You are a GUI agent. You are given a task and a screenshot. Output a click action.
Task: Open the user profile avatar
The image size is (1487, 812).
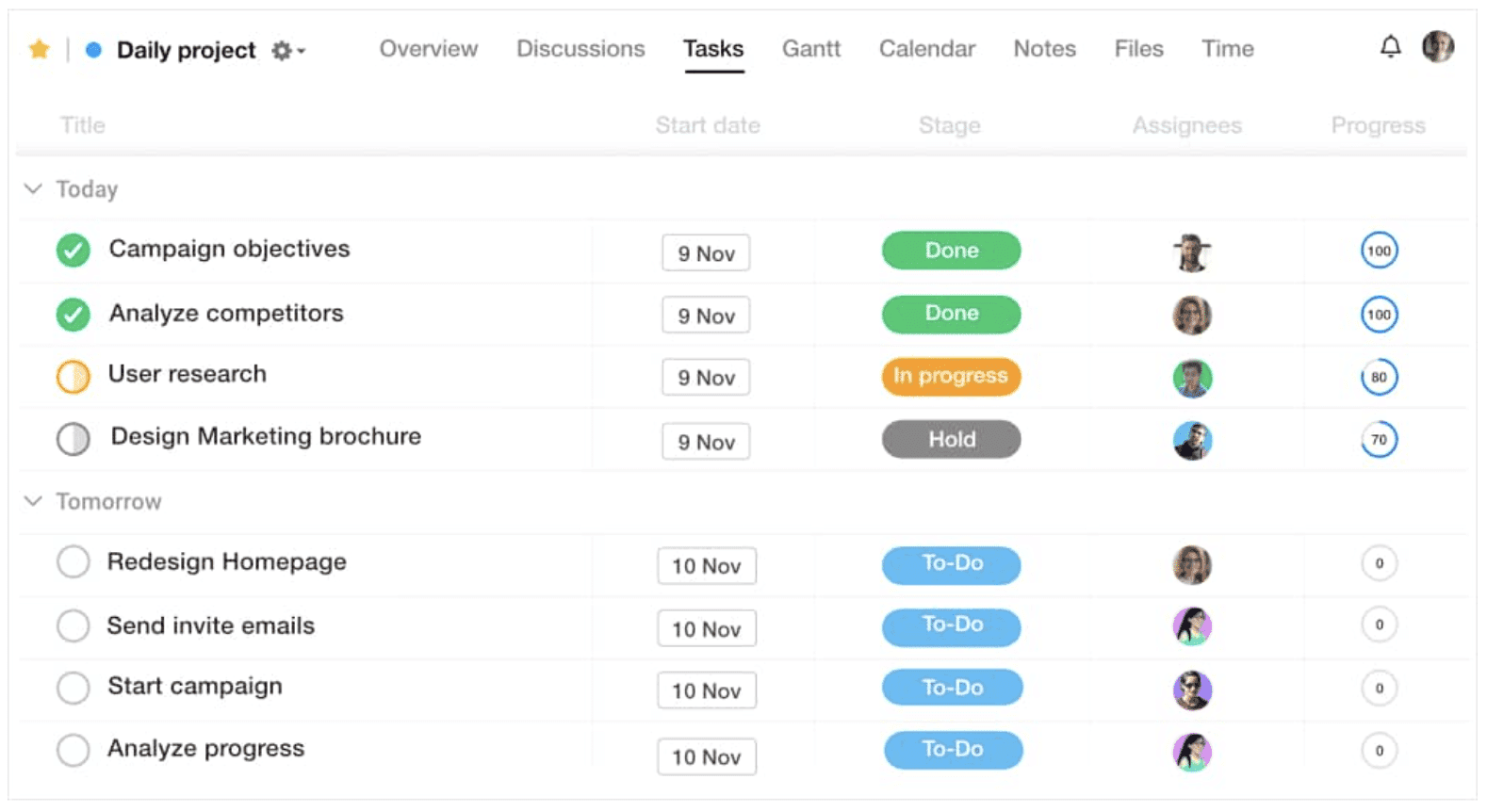pyautogui.click(x=1437, y=46)
